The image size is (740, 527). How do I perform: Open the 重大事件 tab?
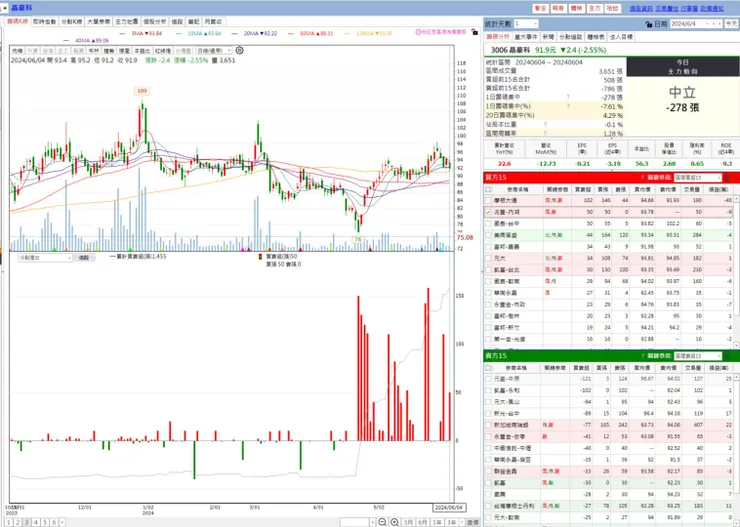point(526,37)
